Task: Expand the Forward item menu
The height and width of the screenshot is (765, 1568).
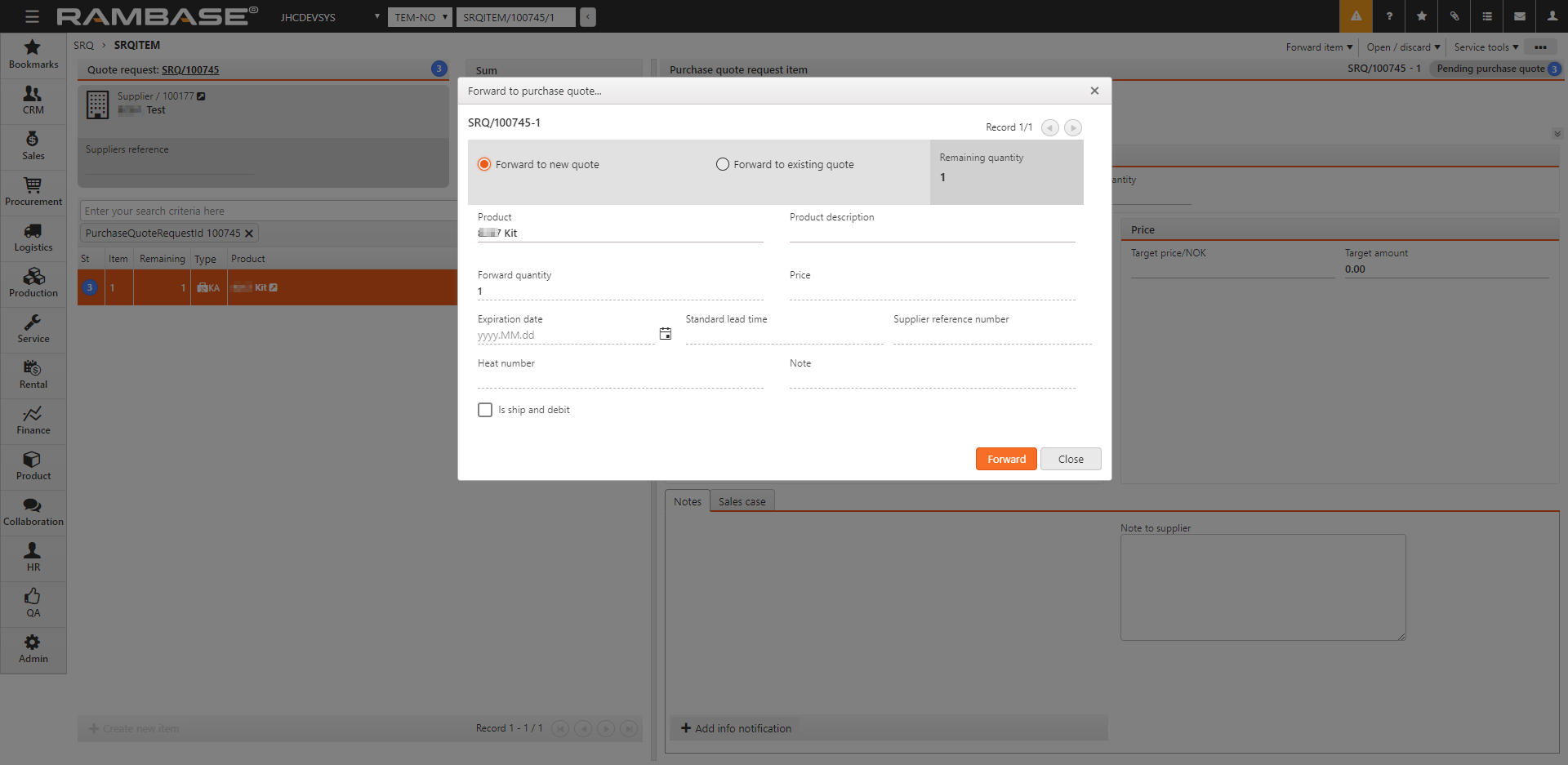Action: pos(1319,47)
